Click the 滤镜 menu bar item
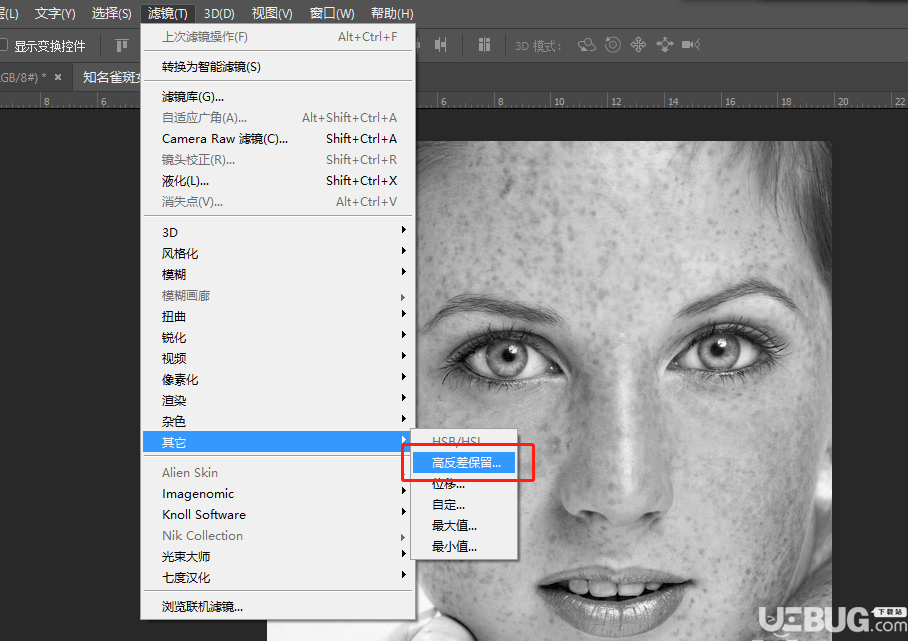908x641 pixels. (x=167, y=13)
